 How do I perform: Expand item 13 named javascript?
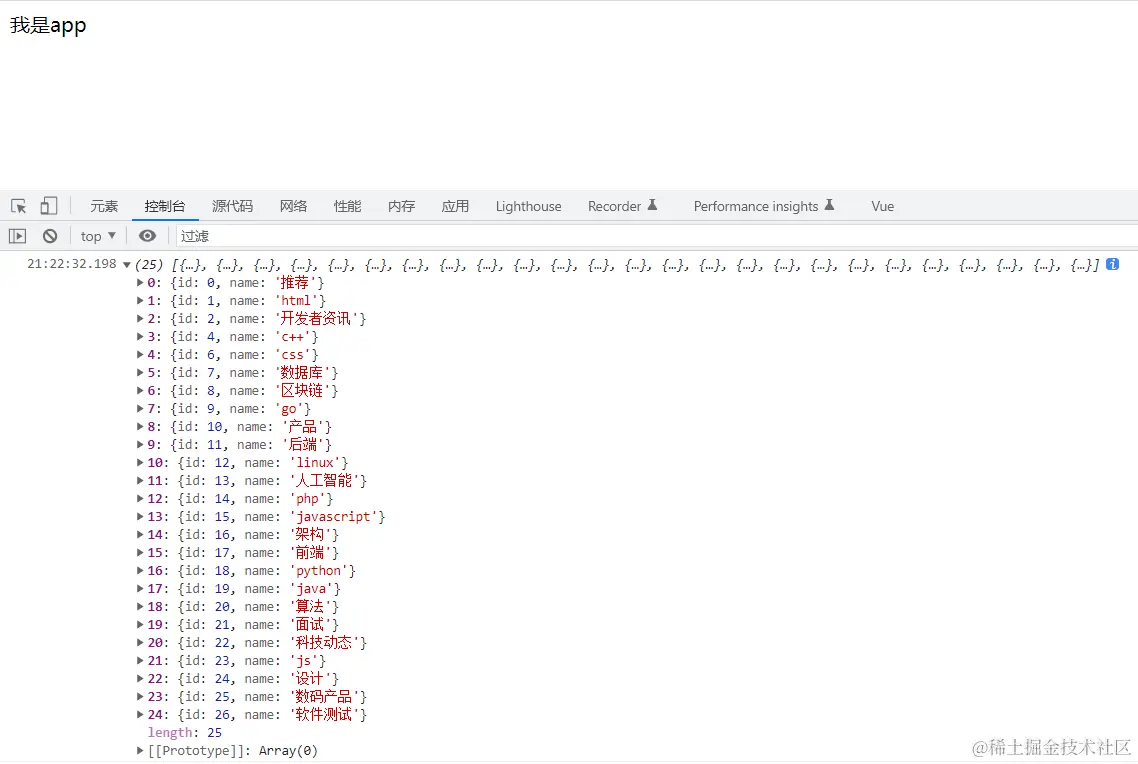[x=140, y=517]
